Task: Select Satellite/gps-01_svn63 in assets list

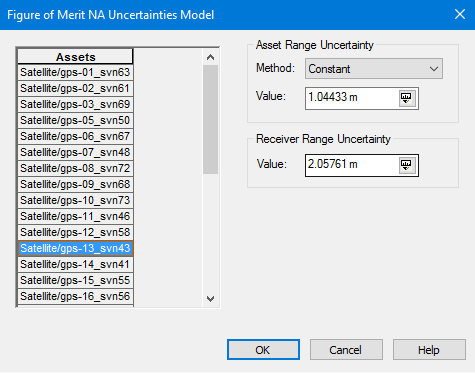Action: [76, 72]
